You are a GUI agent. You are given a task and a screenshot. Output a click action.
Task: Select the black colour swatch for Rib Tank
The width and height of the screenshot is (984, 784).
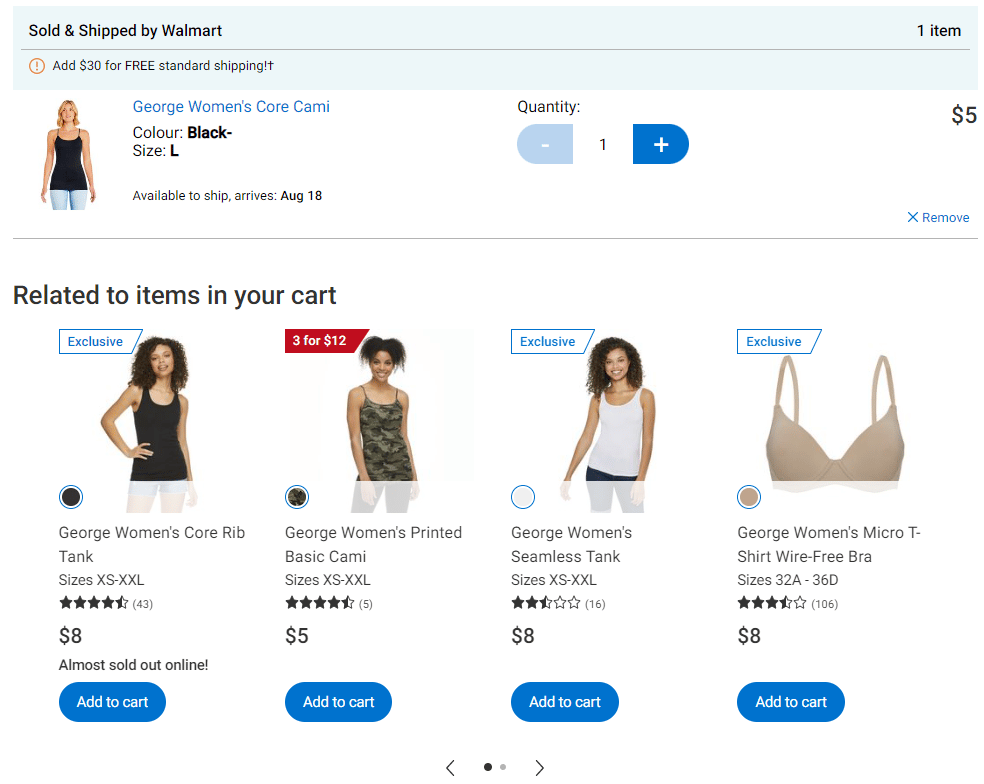(71, 497)
